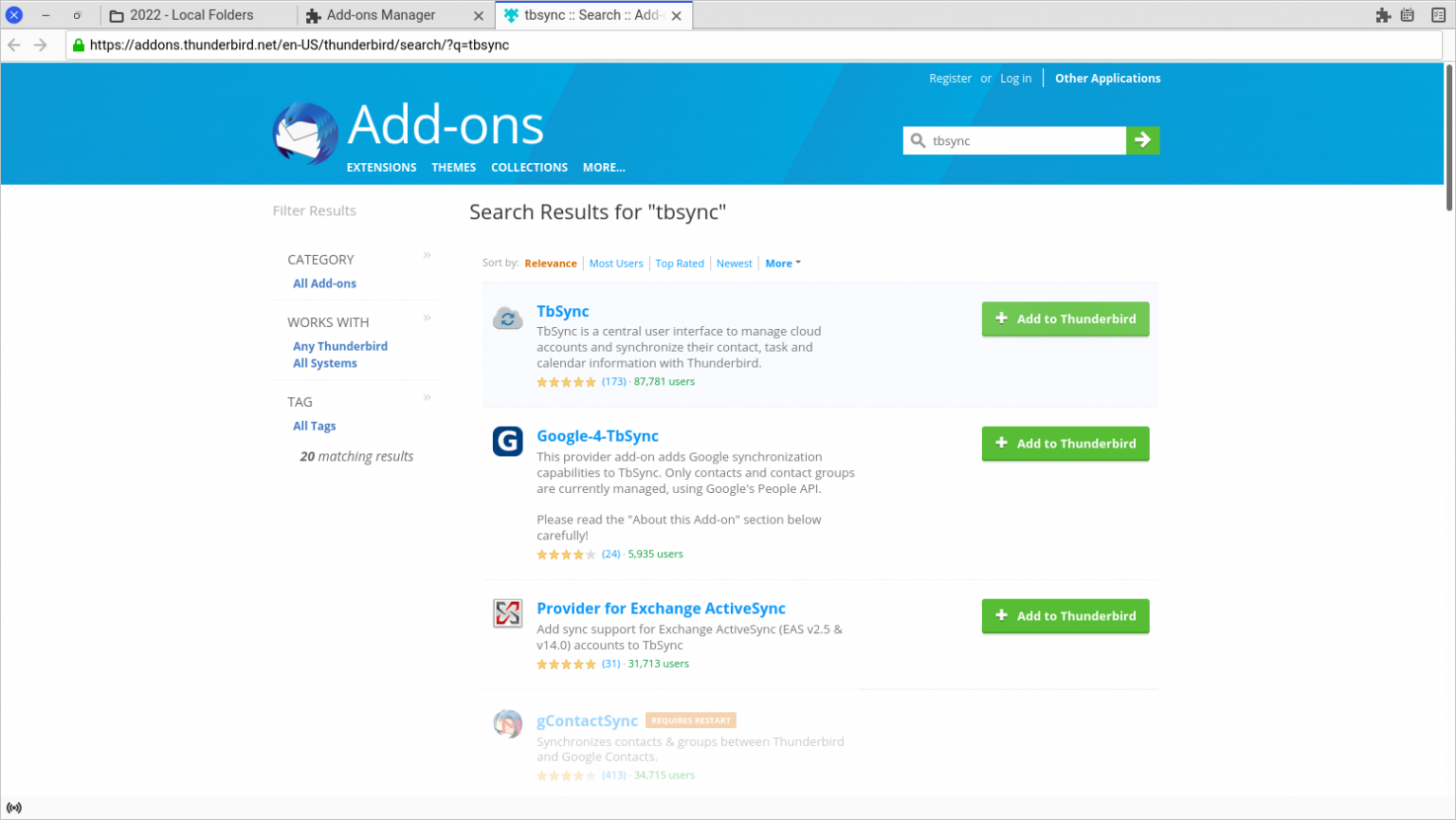Select the All Tags filter
This screenshot has width=1456, height=820.
point(314,426)
